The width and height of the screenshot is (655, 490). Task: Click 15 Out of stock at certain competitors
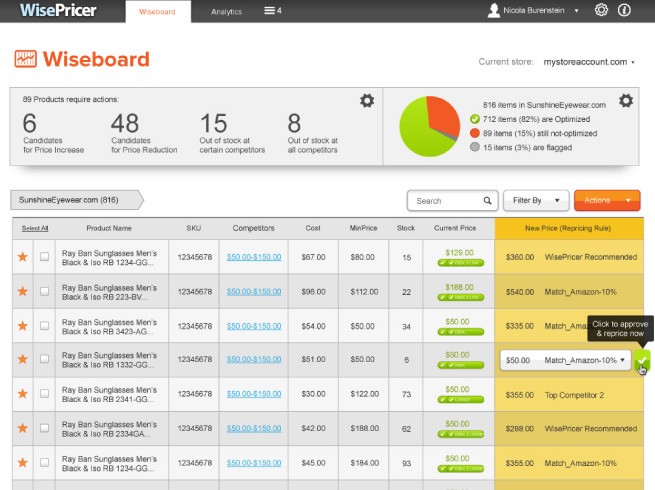pyautogui.click(x=232, y=133)
